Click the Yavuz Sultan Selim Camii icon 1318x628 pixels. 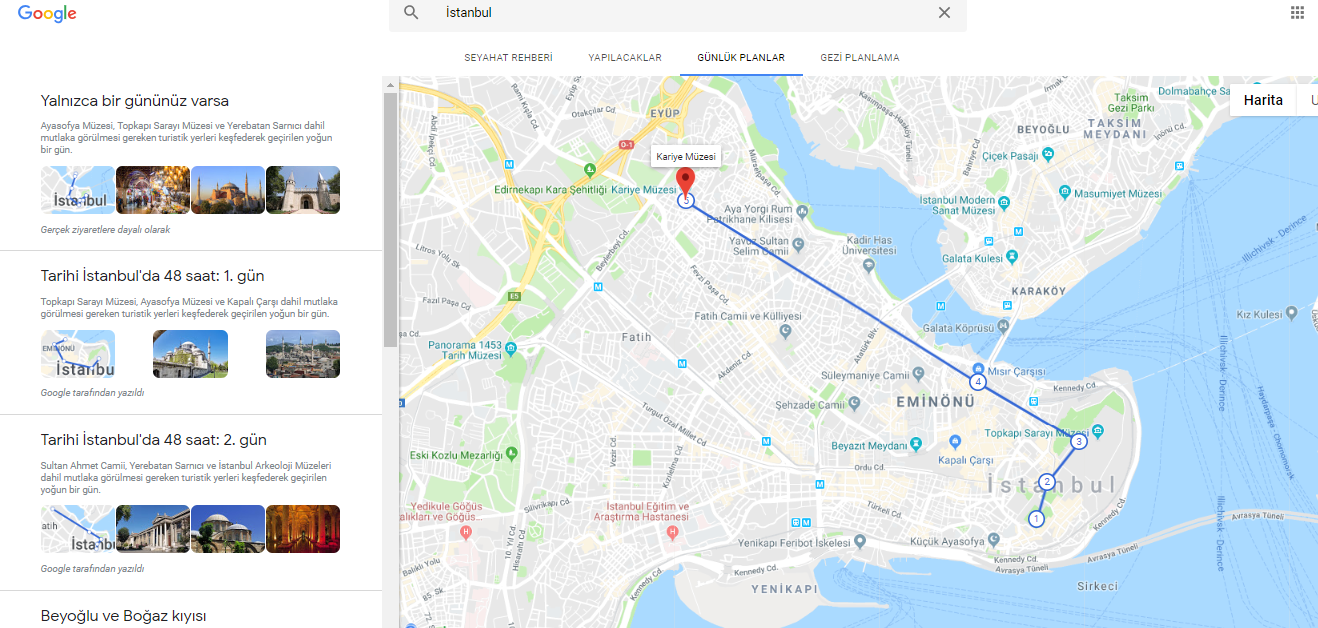[797, 243]
